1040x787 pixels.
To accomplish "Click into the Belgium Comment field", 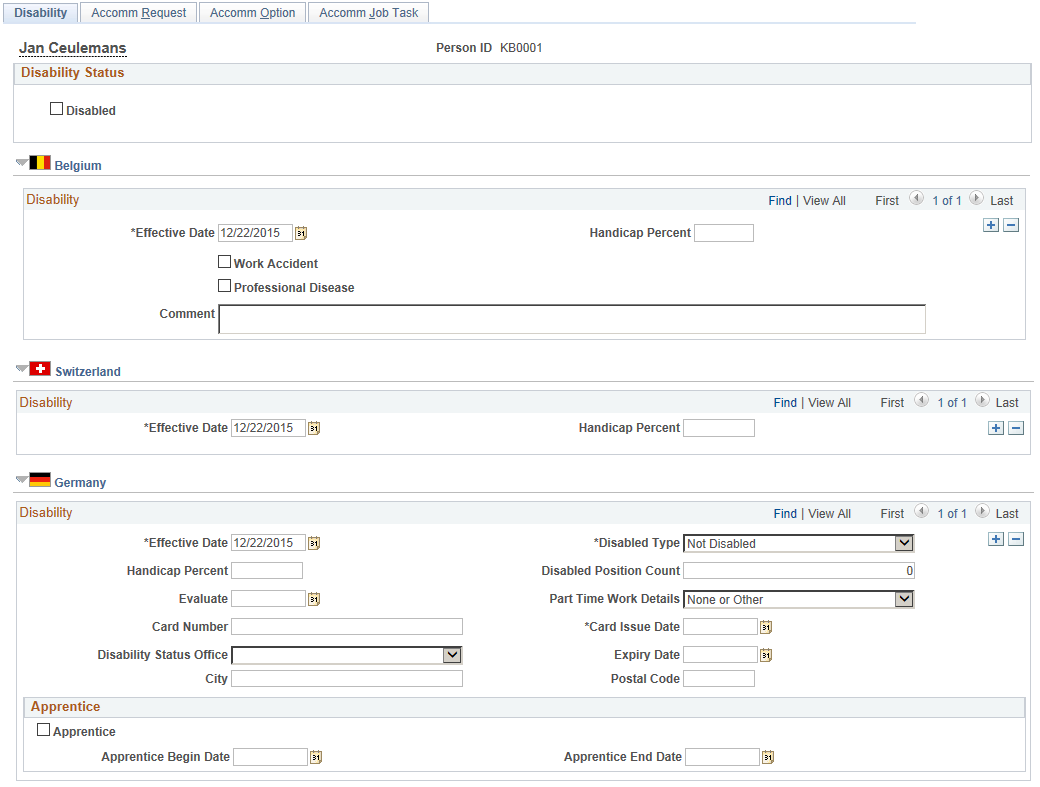I will pos(572,320).
